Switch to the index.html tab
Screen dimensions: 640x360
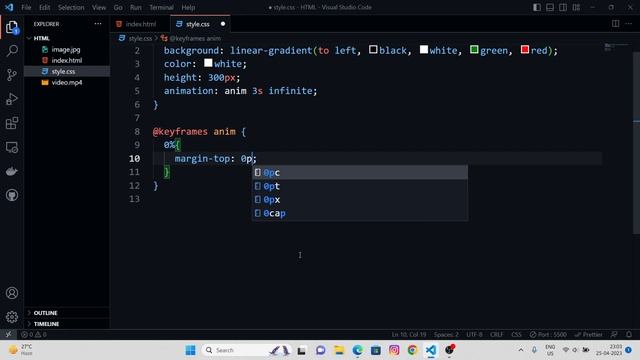point(140,24)
